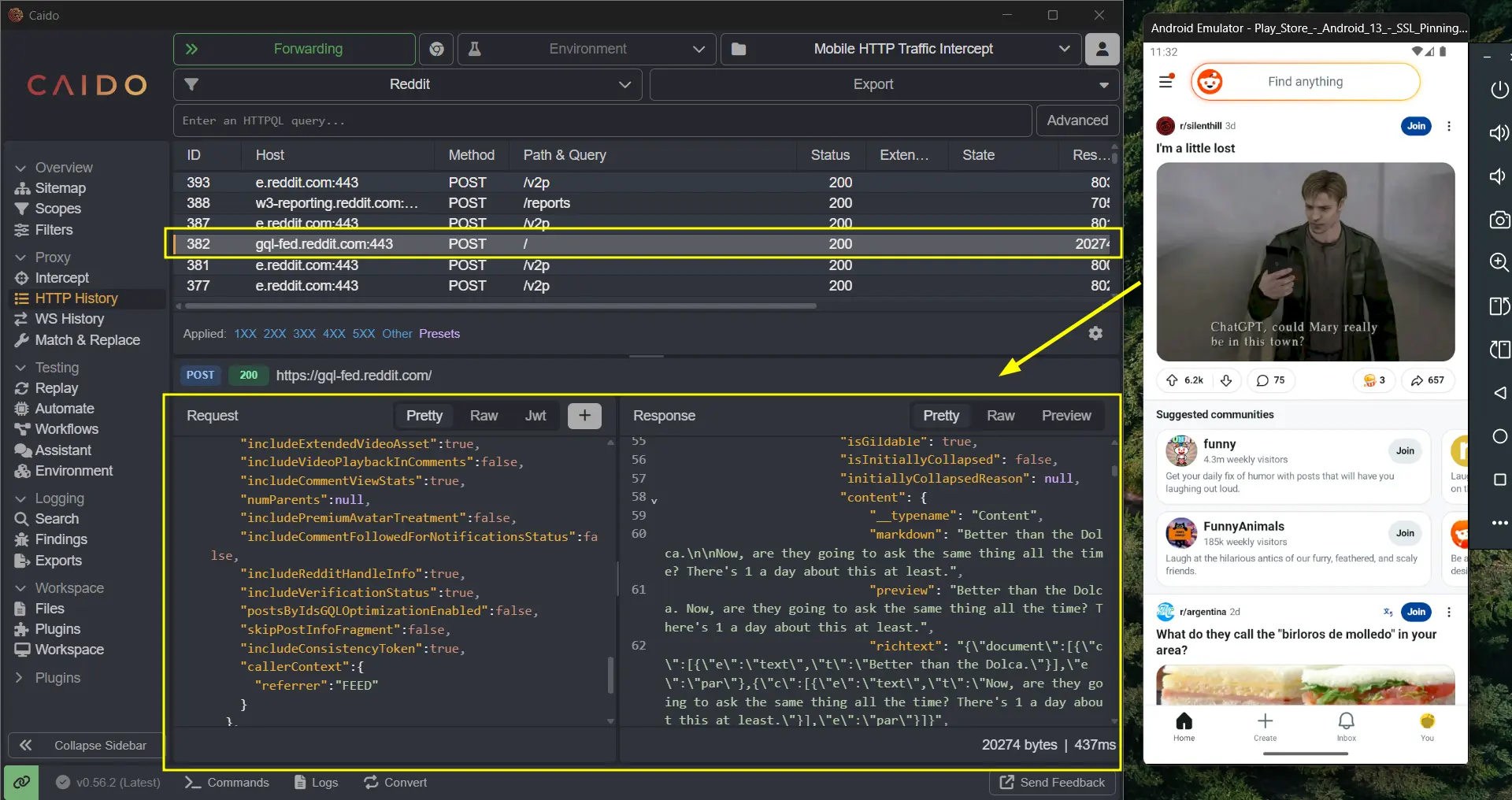The image size is (1512, 800).
Task: Add a new Request view tab
Action: tap(584, 416)
